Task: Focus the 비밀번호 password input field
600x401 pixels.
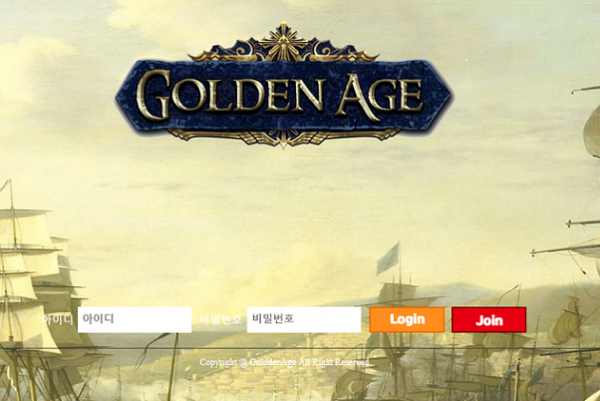Action: 304,319
